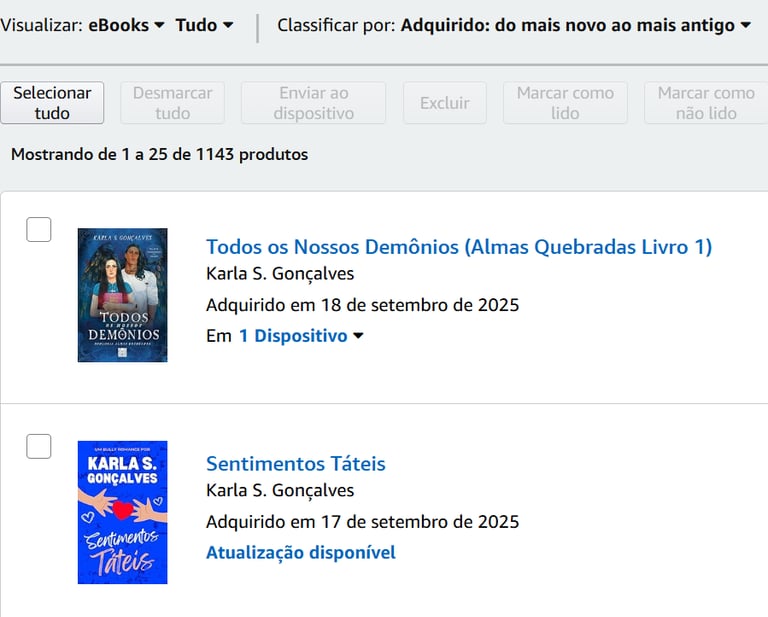Click the arrow icon next to Tudo
This screenshot has width=768, height=617.
pyautogui.click(x=228, y=25)
